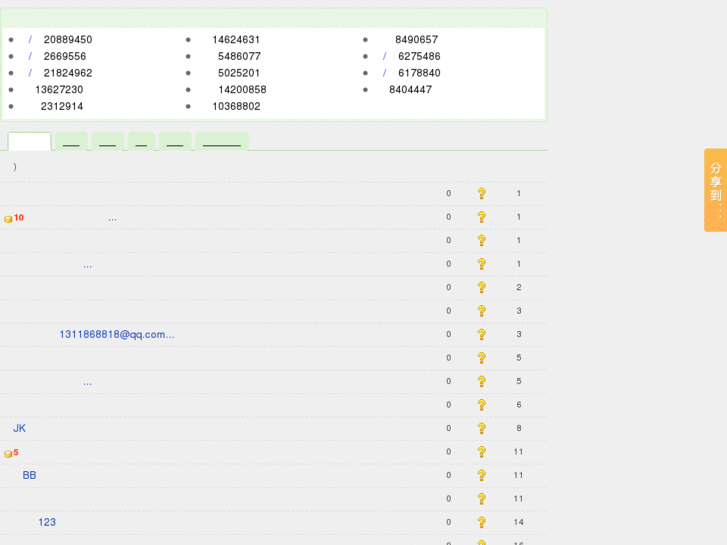Click the number 2669556 in the list

click(x=65, y=56)
